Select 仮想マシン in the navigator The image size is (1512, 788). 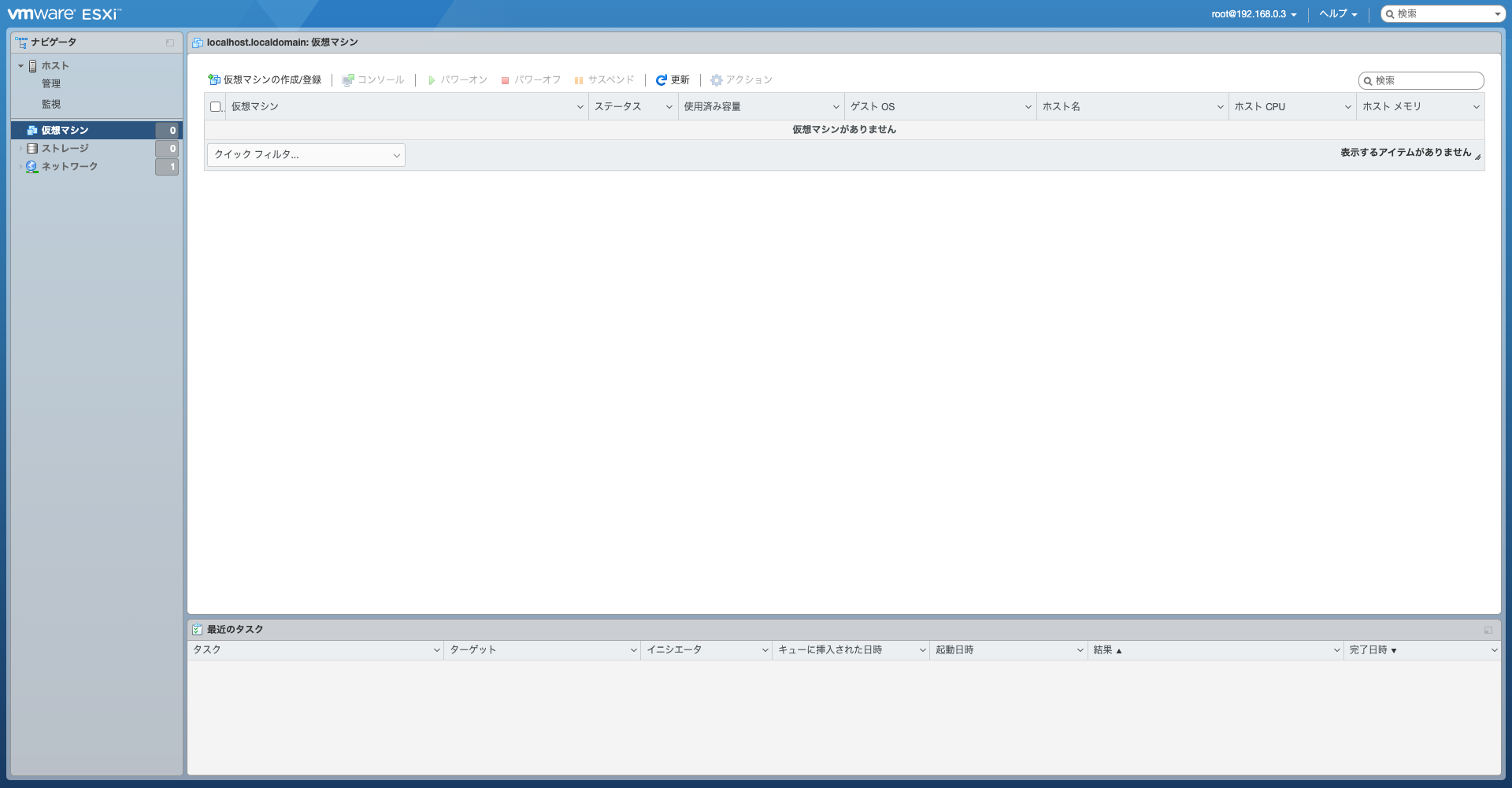click(x=65, y=131)
